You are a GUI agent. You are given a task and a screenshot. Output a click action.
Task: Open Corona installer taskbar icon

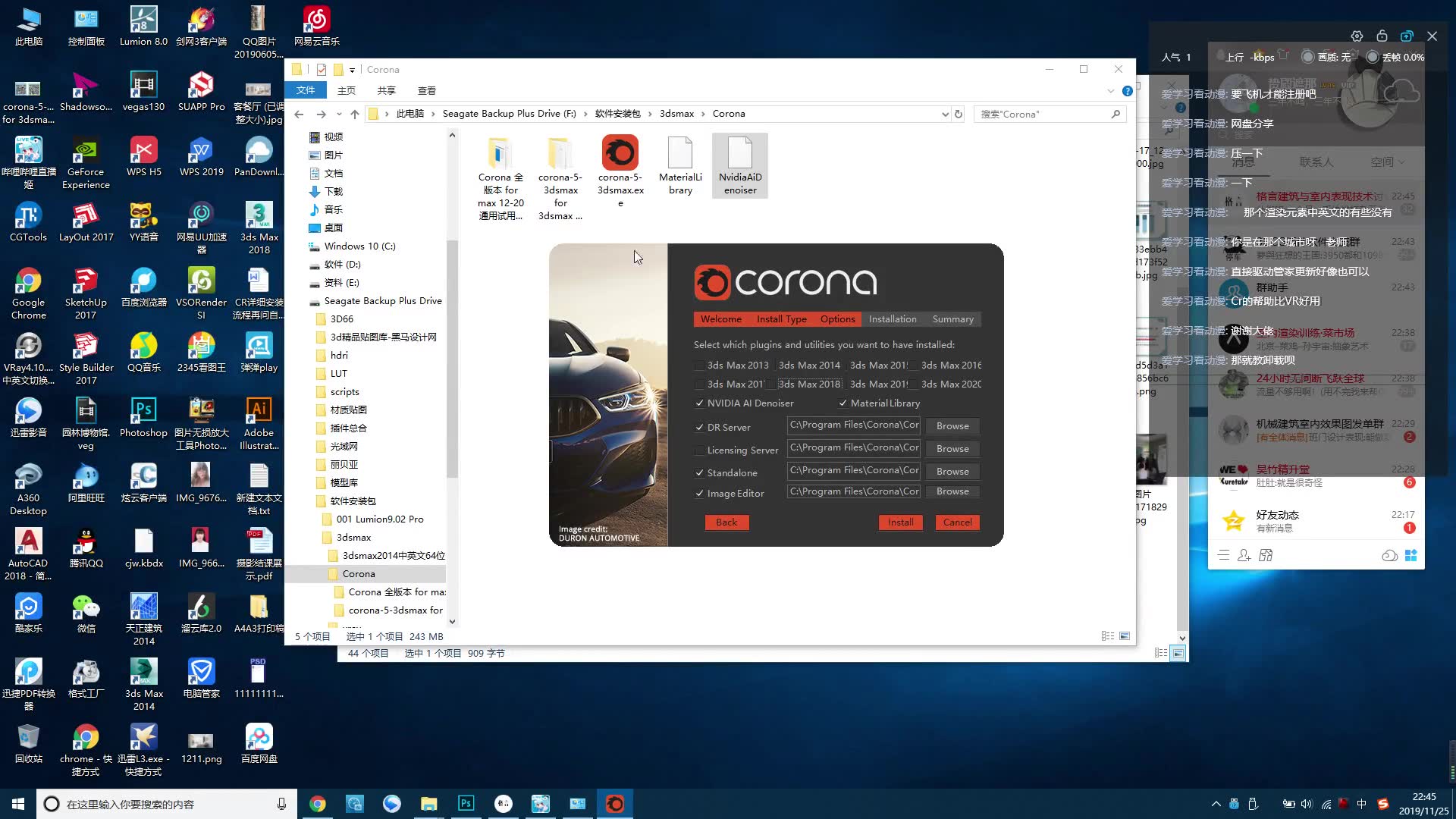tap(615, 804)
